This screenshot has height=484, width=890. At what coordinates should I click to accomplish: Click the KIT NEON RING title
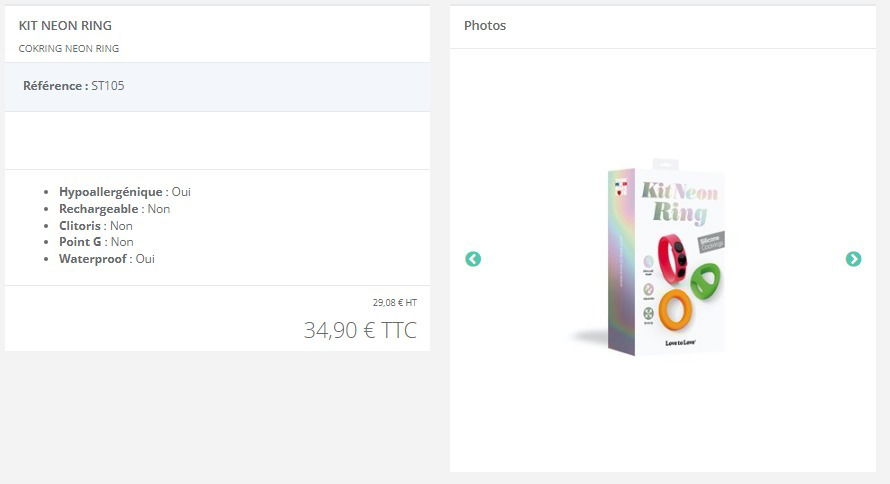point(65,26)
